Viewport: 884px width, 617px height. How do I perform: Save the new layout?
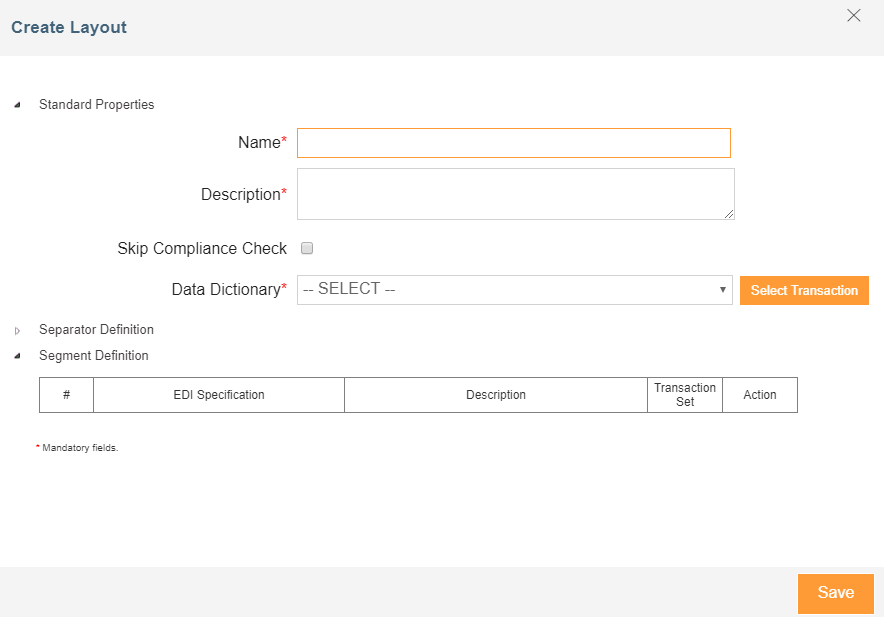click(836, 593)
